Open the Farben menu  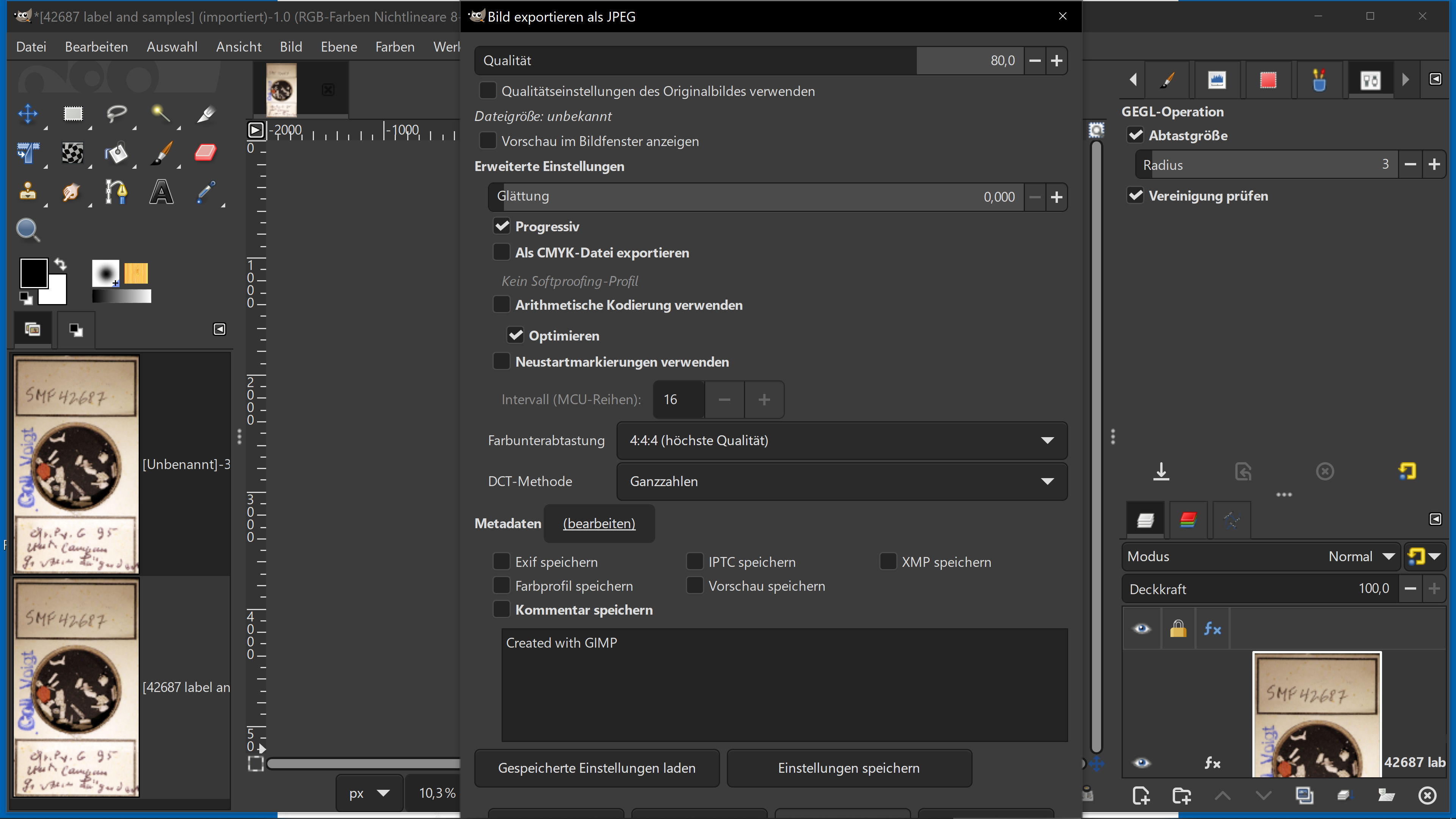(394, 47)
